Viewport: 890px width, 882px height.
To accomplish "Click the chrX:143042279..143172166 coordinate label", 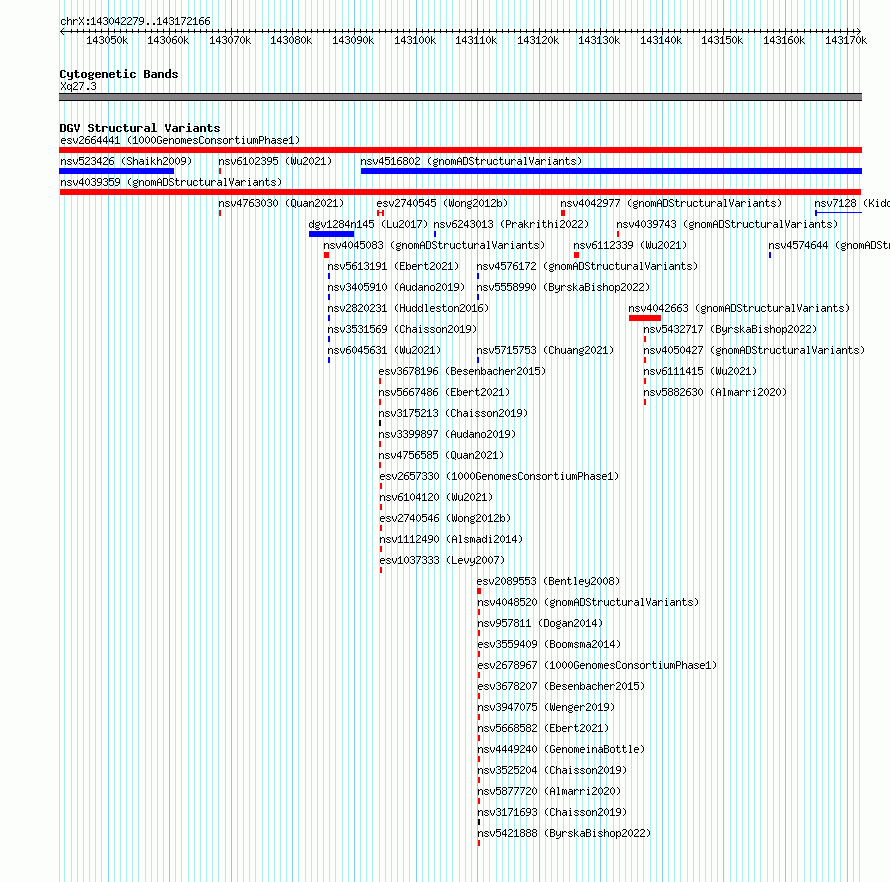I will click(x=135, y=22).
